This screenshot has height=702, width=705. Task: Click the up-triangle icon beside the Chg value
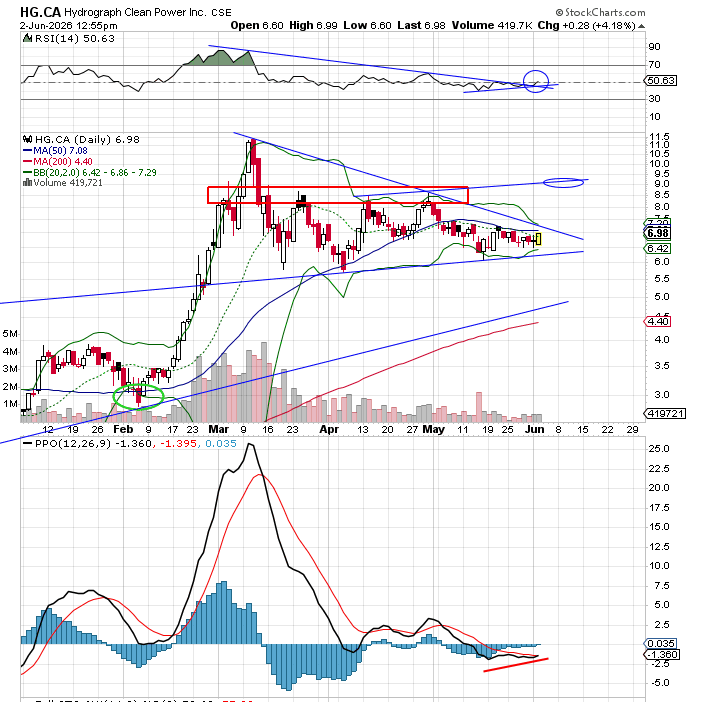[x=642, y=27]
